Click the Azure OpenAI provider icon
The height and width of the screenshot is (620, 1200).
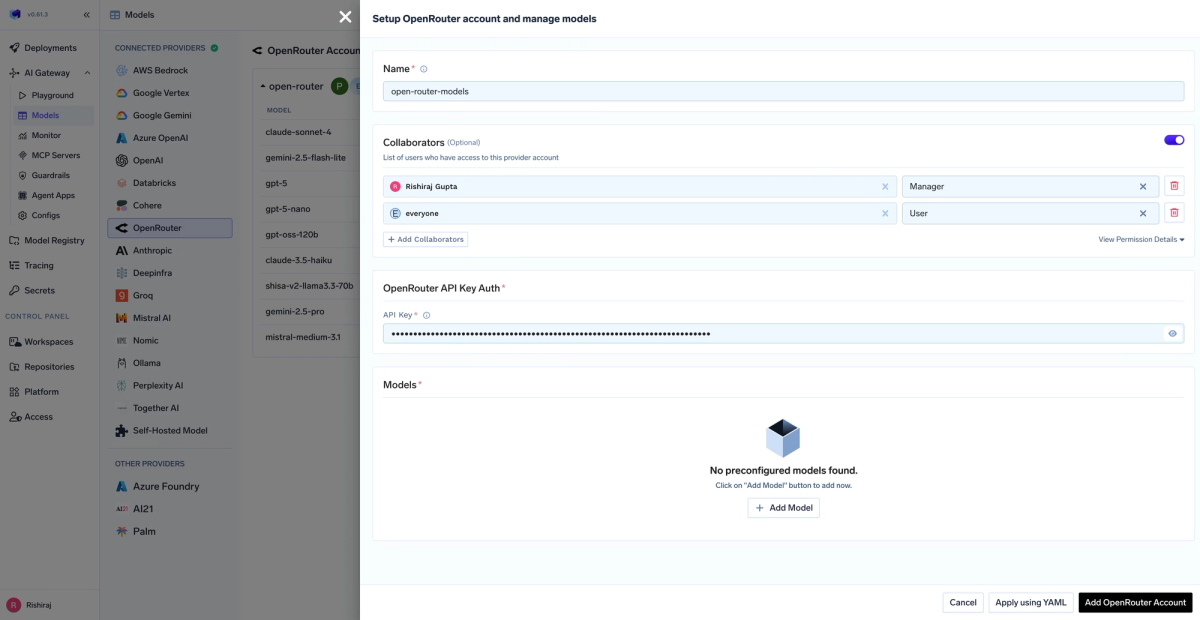pos(122,138)
